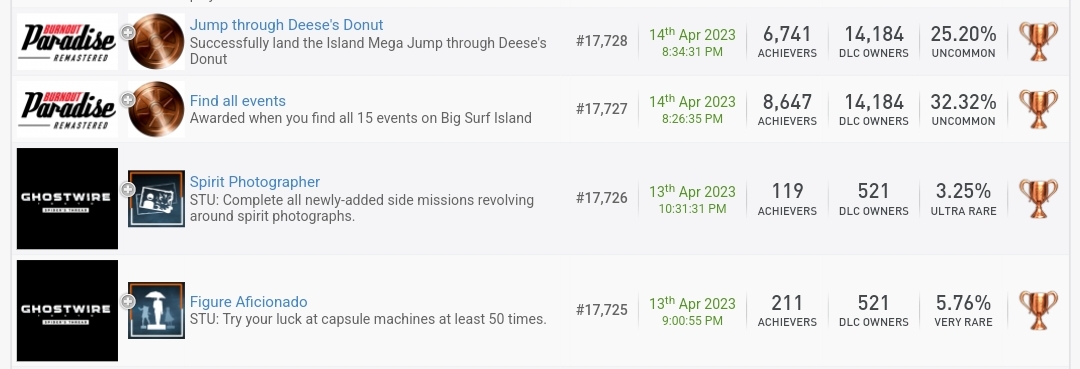Open the Find all events trophy icon
The image size is (1080, 369).
[156, 109]
